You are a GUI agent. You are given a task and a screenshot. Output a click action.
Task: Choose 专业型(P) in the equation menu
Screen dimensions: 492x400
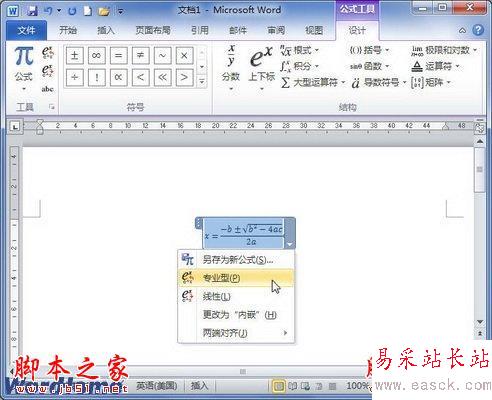click(x=236, y=278)
